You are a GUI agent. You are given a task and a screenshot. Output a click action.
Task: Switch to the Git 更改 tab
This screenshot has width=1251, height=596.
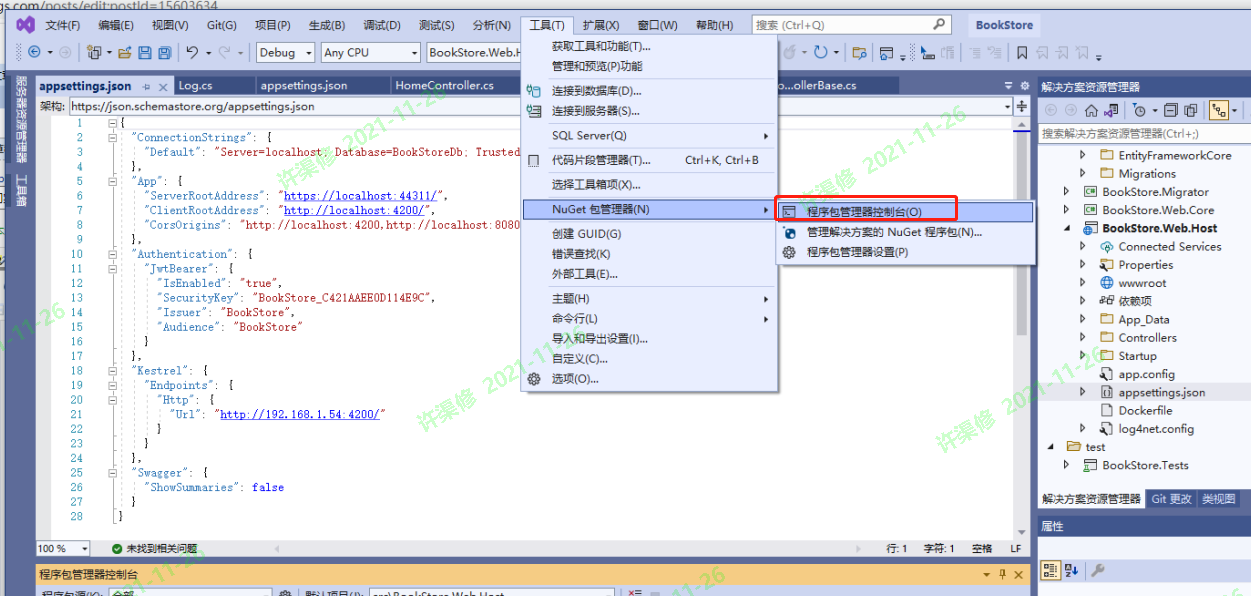(1171, 499)
